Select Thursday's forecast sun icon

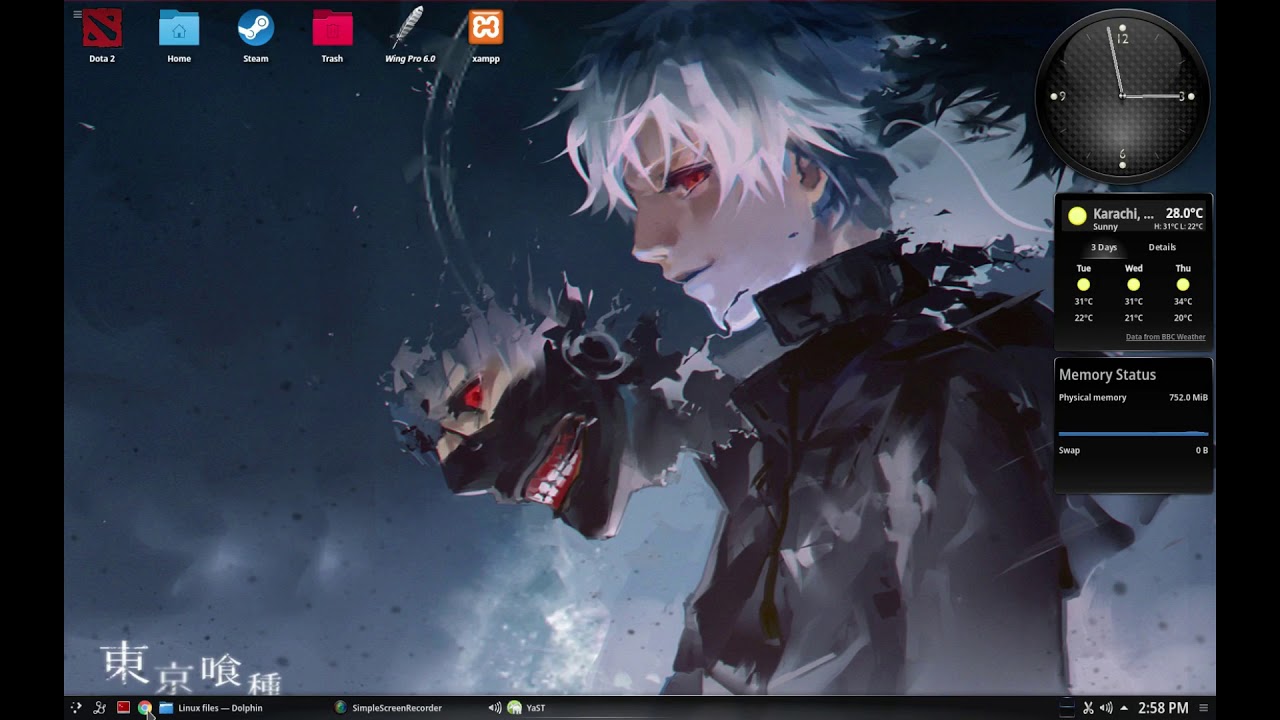(x=1183, y=285)
